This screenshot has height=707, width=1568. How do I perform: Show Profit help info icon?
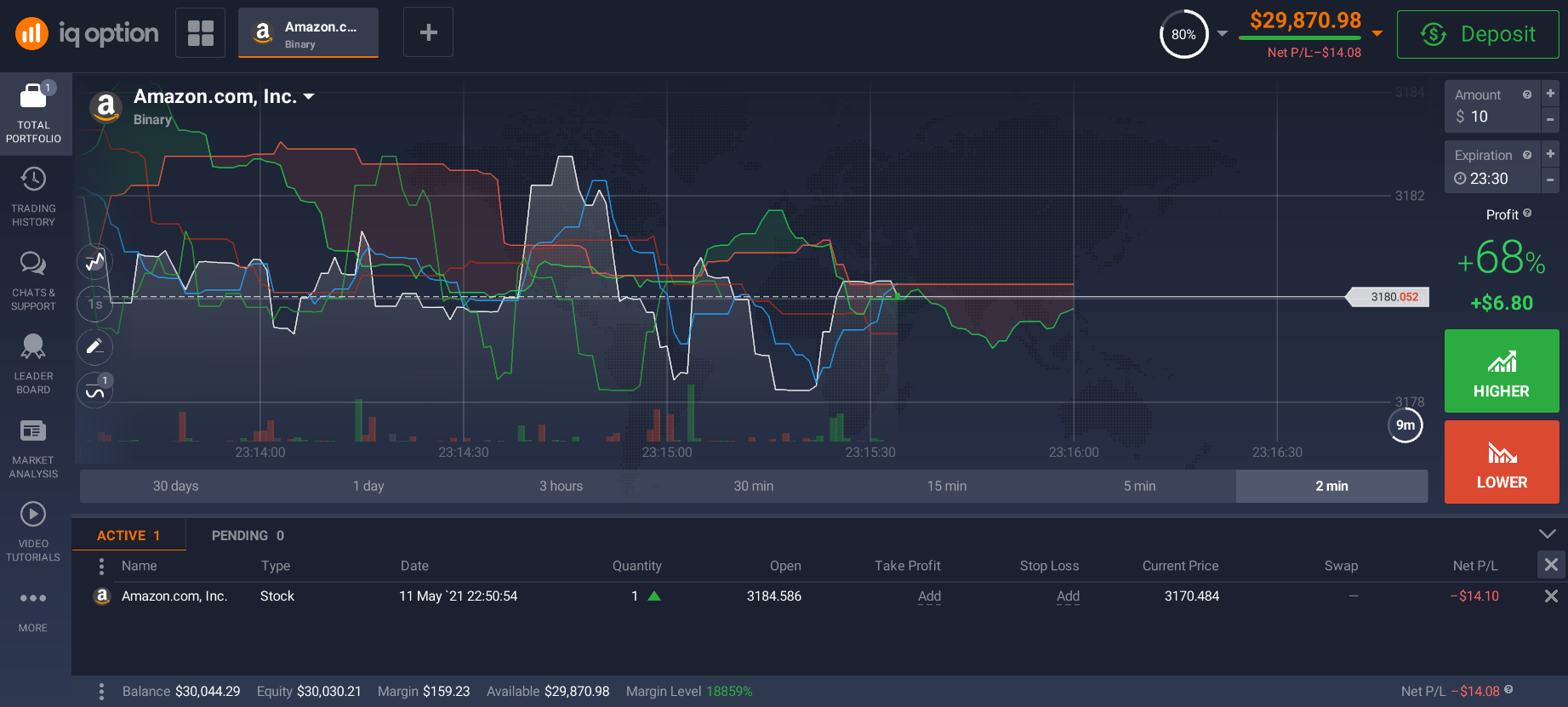[x=1527, y=214]
